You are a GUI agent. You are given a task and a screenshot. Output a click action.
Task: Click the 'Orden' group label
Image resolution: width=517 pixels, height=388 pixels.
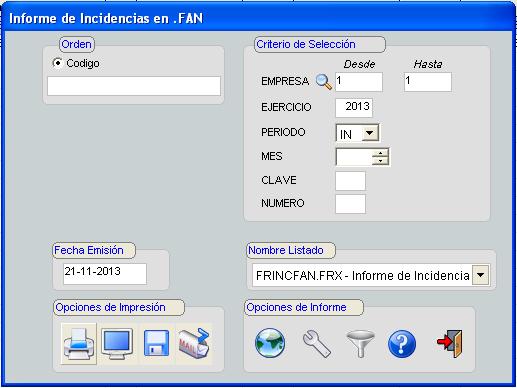coord(76,44)
